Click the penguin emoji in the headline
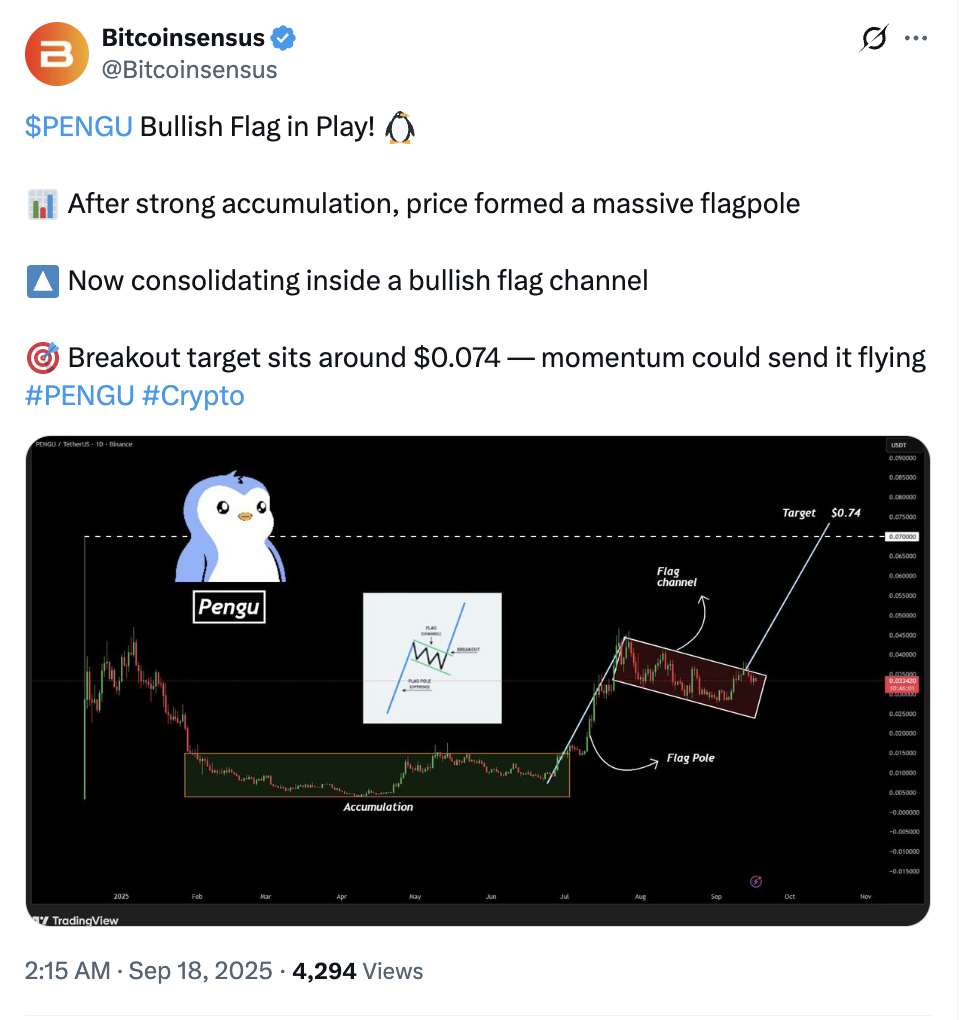The image size is (960, 1020). (x=400, y=127)
